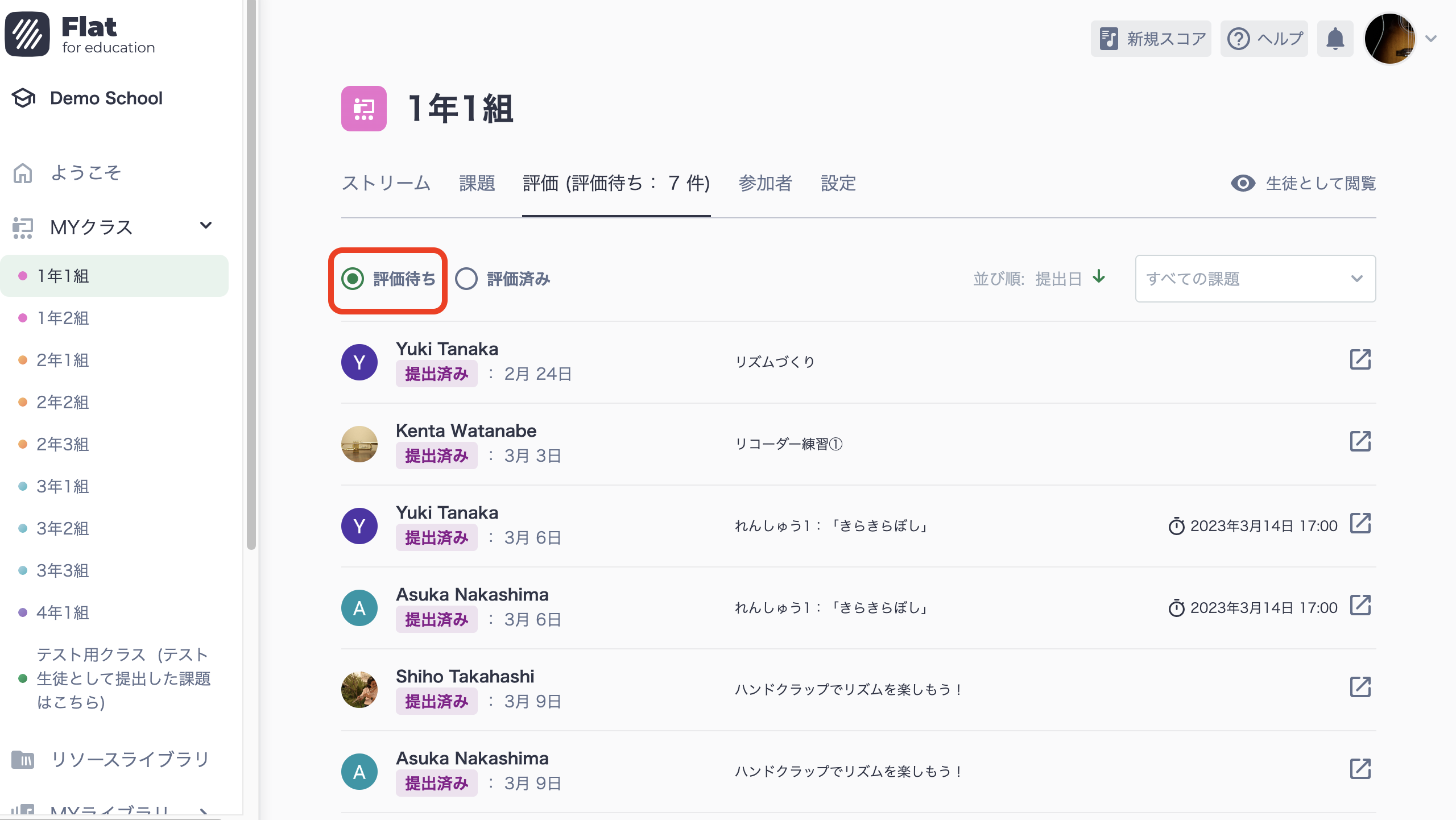The image size is (1456, 820).
Task: Open the 2年1組 class
Action: click(63, 360)
